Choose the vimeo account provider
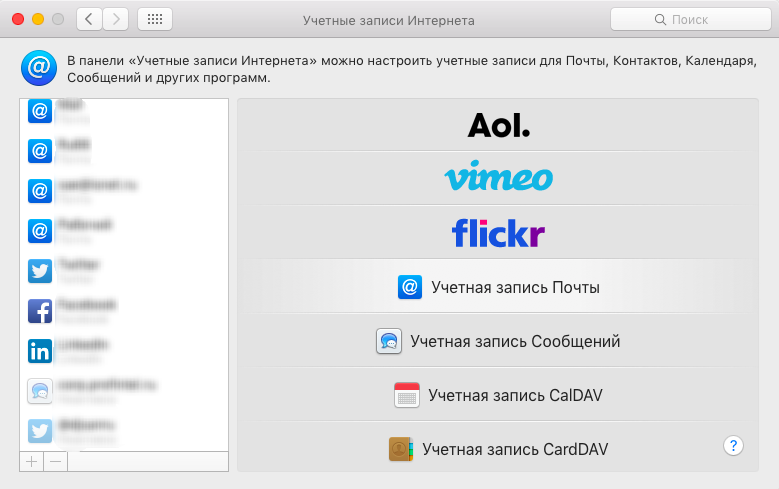The width and height of the screenshot is (779, 489). [498, 177]
